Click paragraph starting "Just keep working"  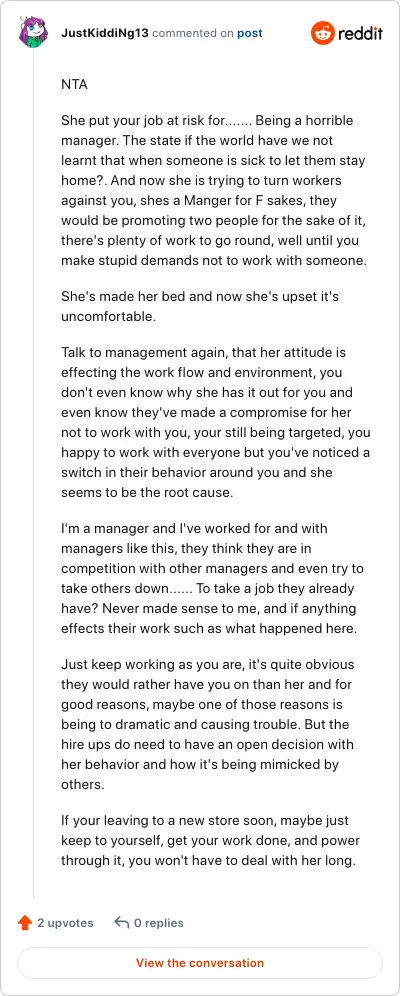(x=208, y=724)
